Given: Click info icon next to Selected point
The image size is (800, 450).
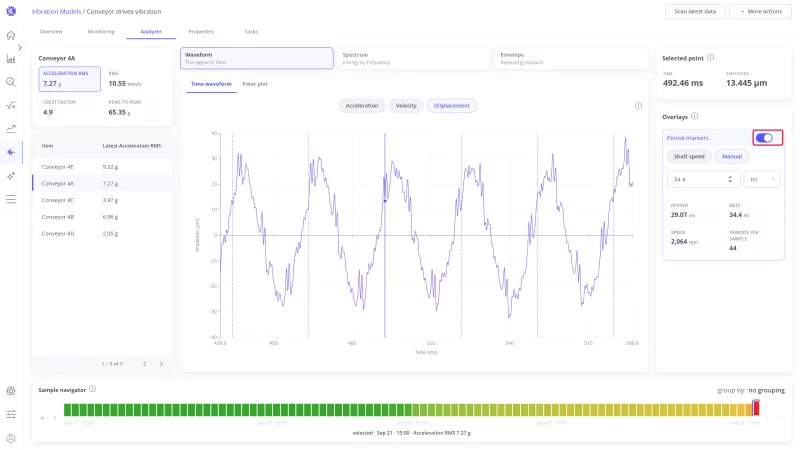Looking at the screenshot, I should [710, 58].
